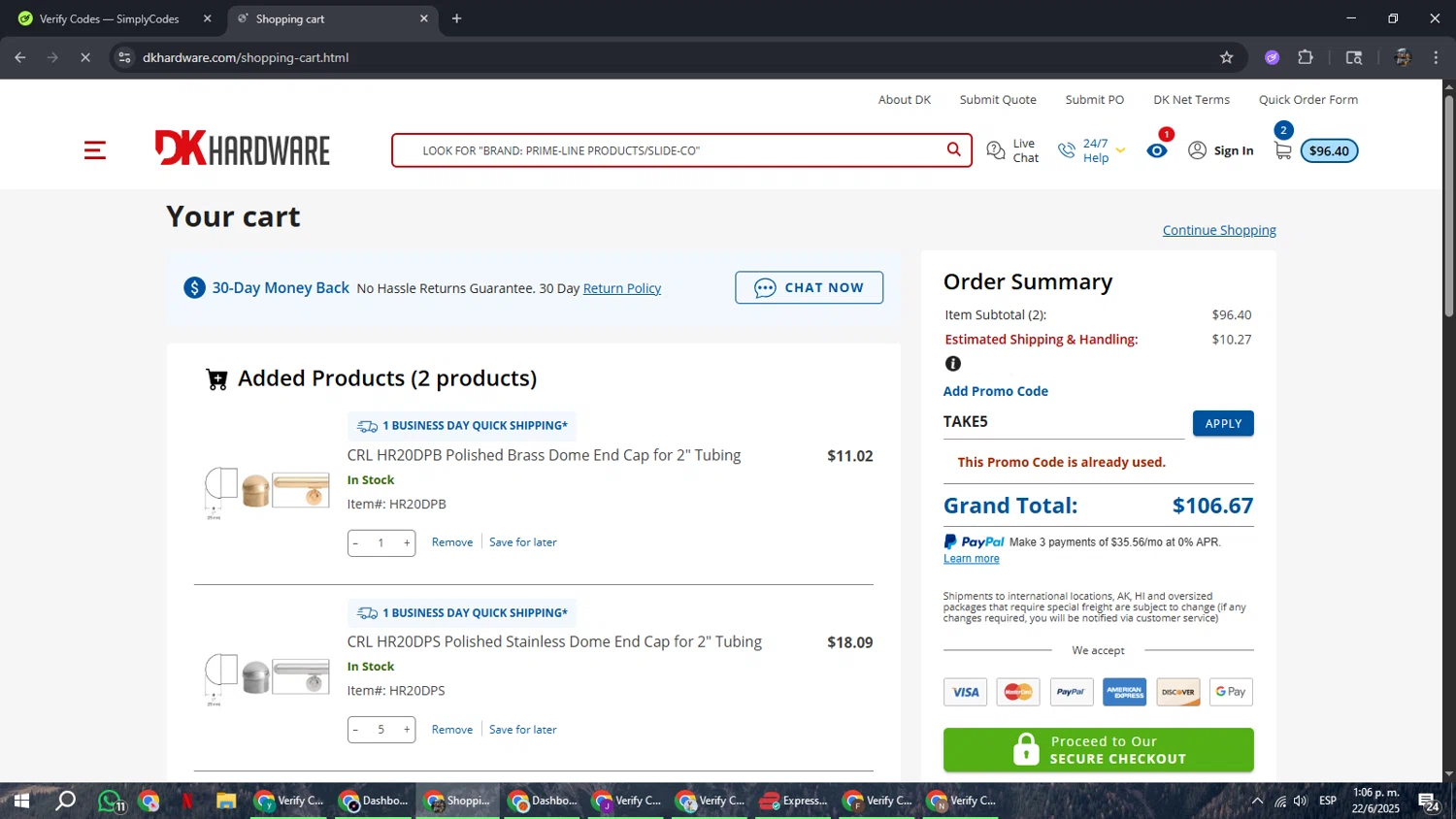Open the shopping cart icon
Screen dimensions: 1456x819
pyautogui.click(x=1283, y=150)
